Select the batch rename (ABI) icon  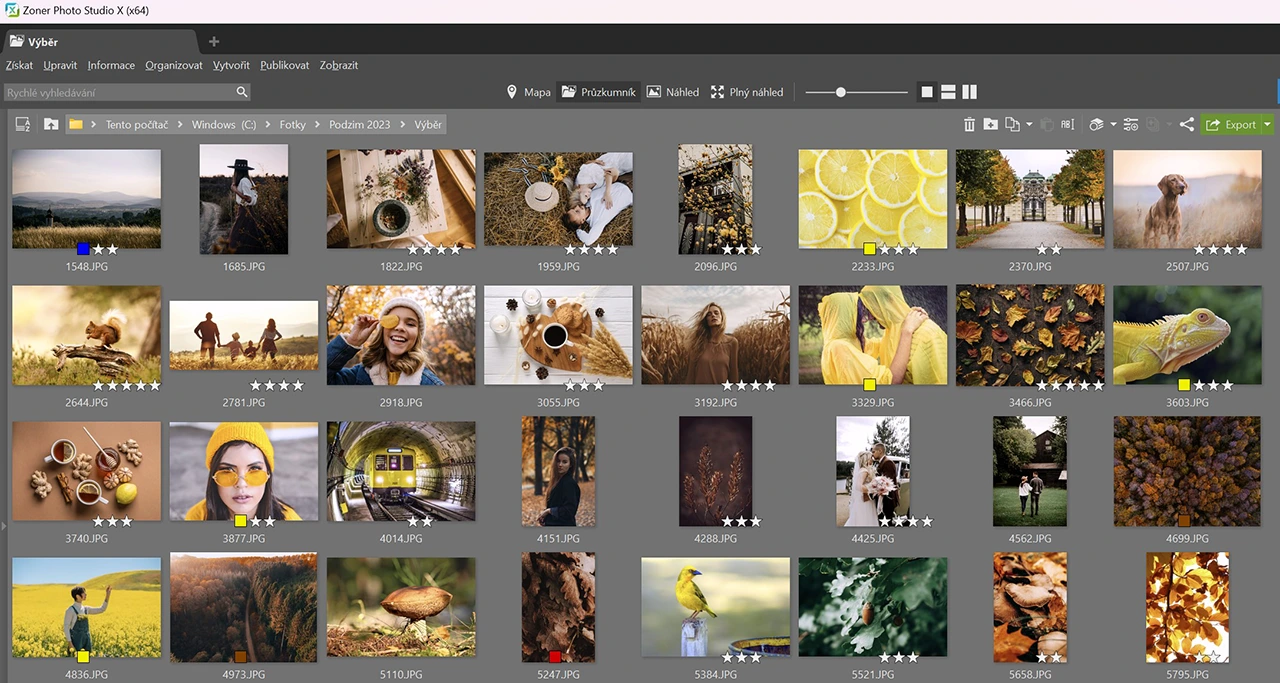(x=1067, y=124)
